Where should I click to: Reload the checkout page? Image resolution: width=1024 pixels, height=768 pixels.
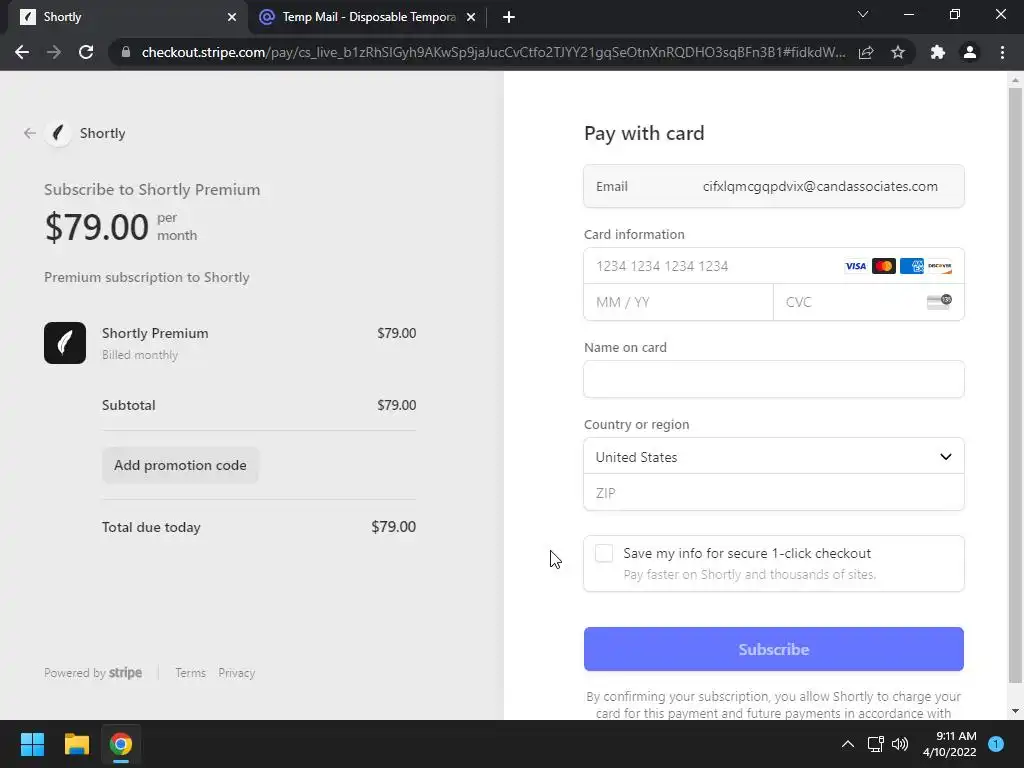click(x=86, y=52)
